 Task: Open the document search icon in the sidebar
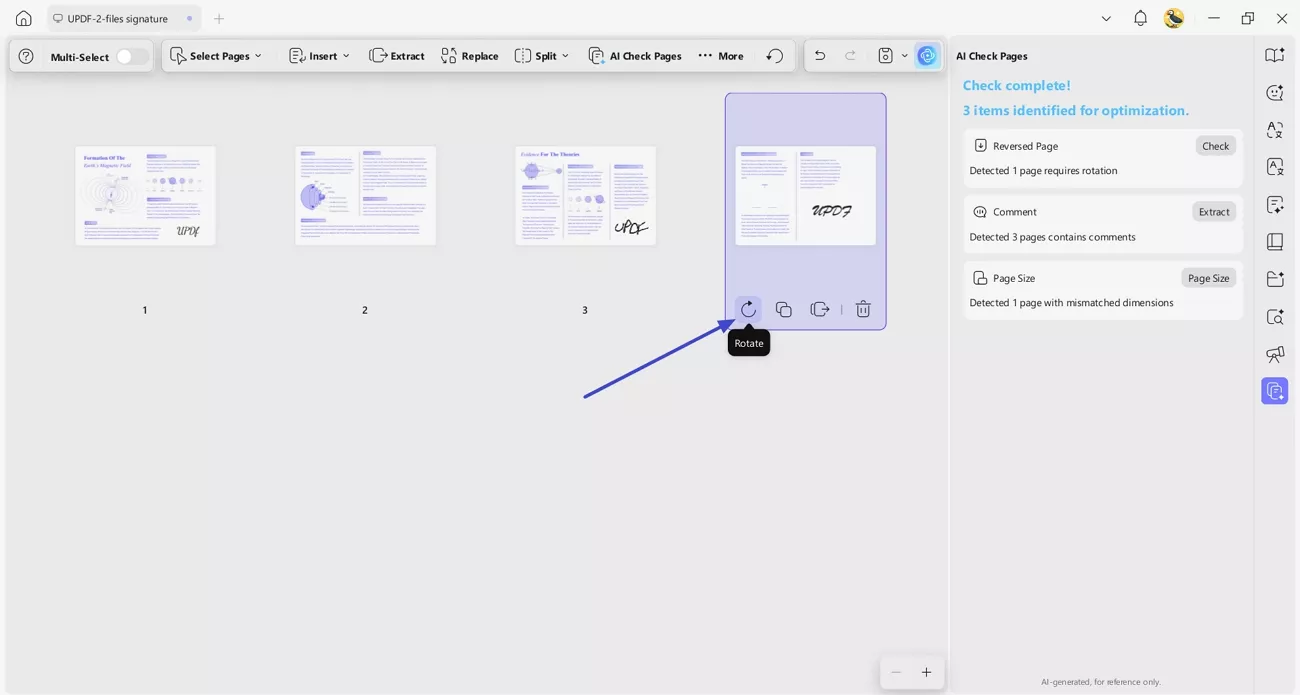tap(1275, 316)
